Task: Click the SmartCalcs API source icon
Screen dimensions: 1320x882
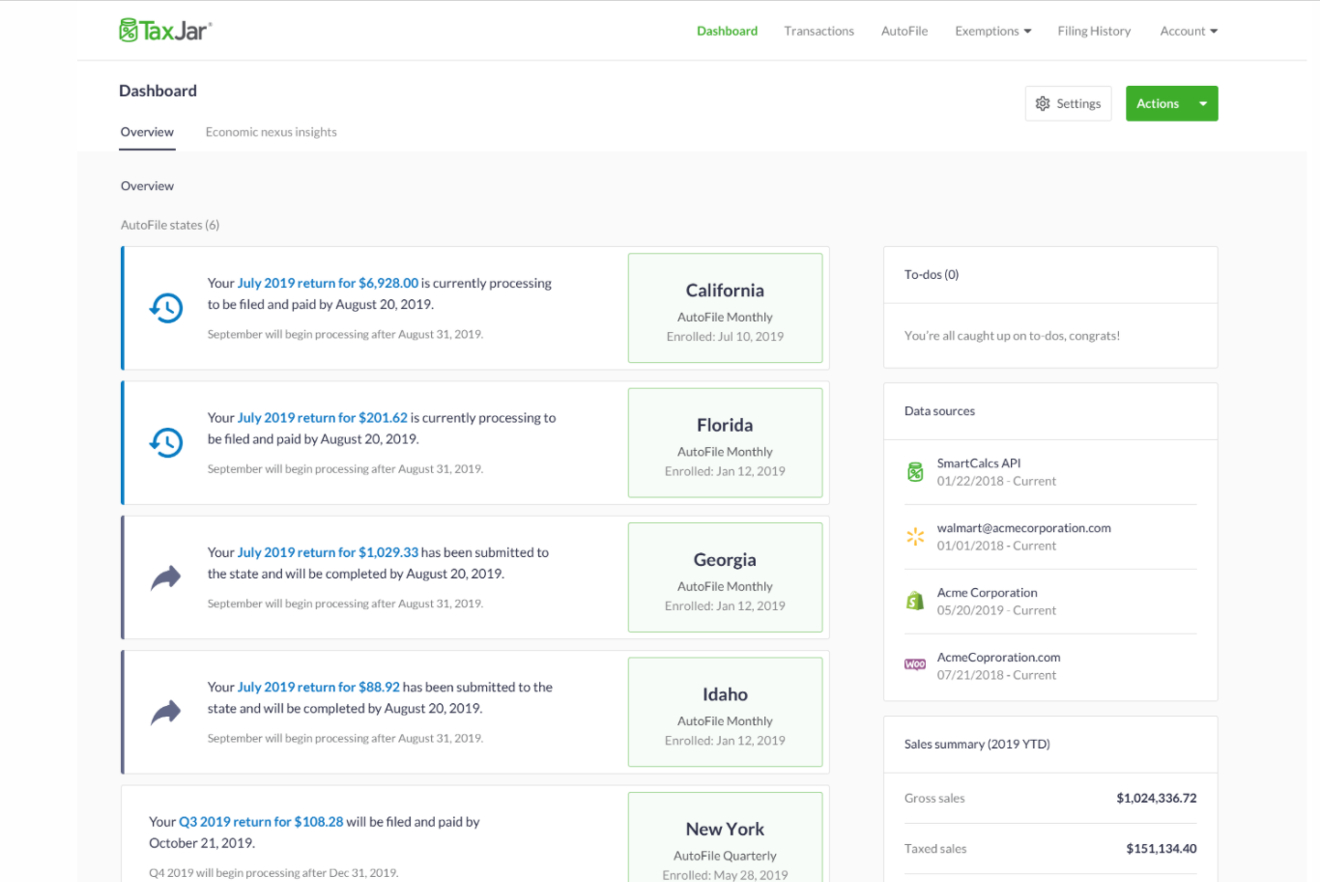Action: (914, 471)
